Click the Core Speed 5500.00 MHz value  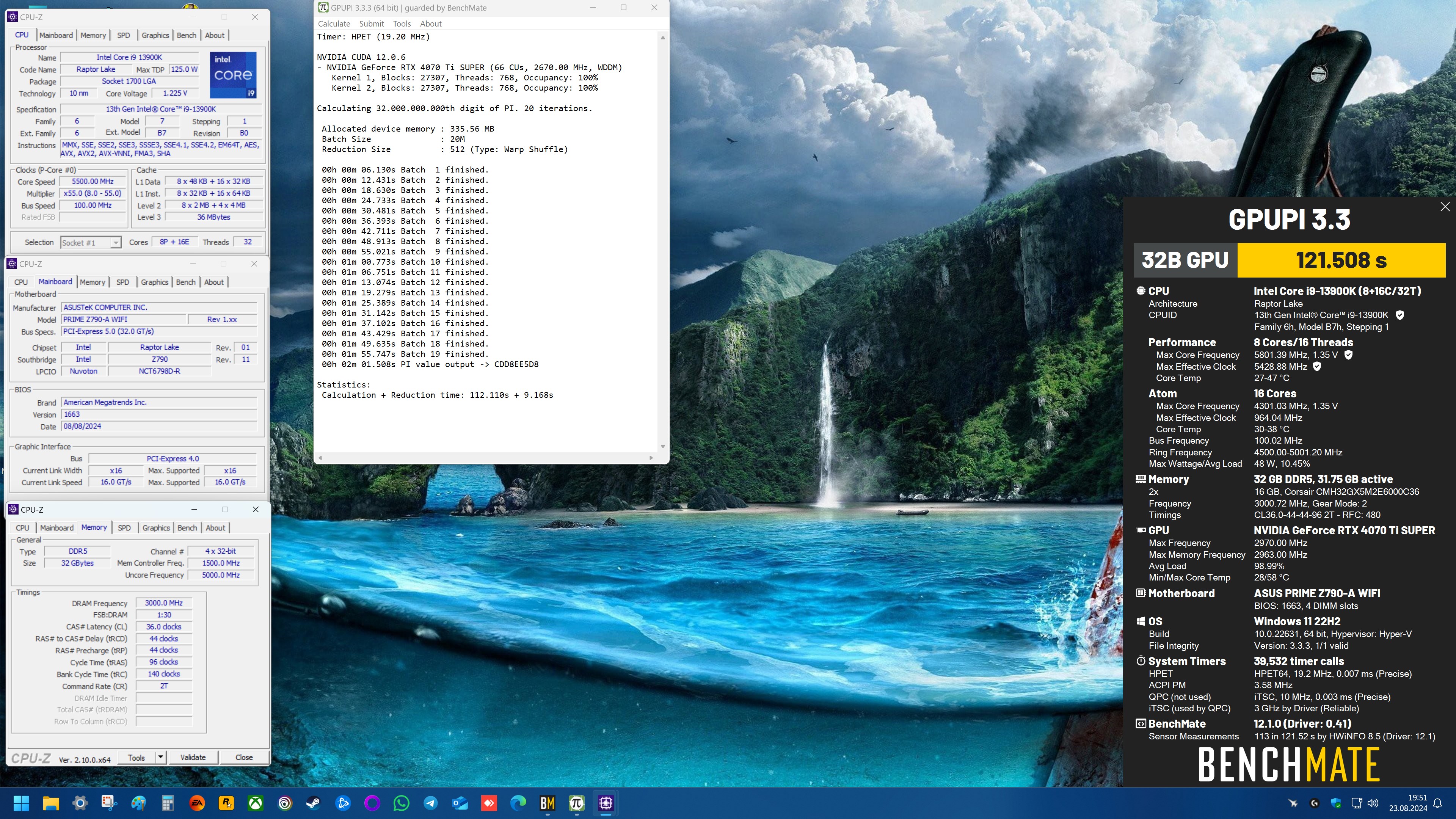[x=93, y=182]
